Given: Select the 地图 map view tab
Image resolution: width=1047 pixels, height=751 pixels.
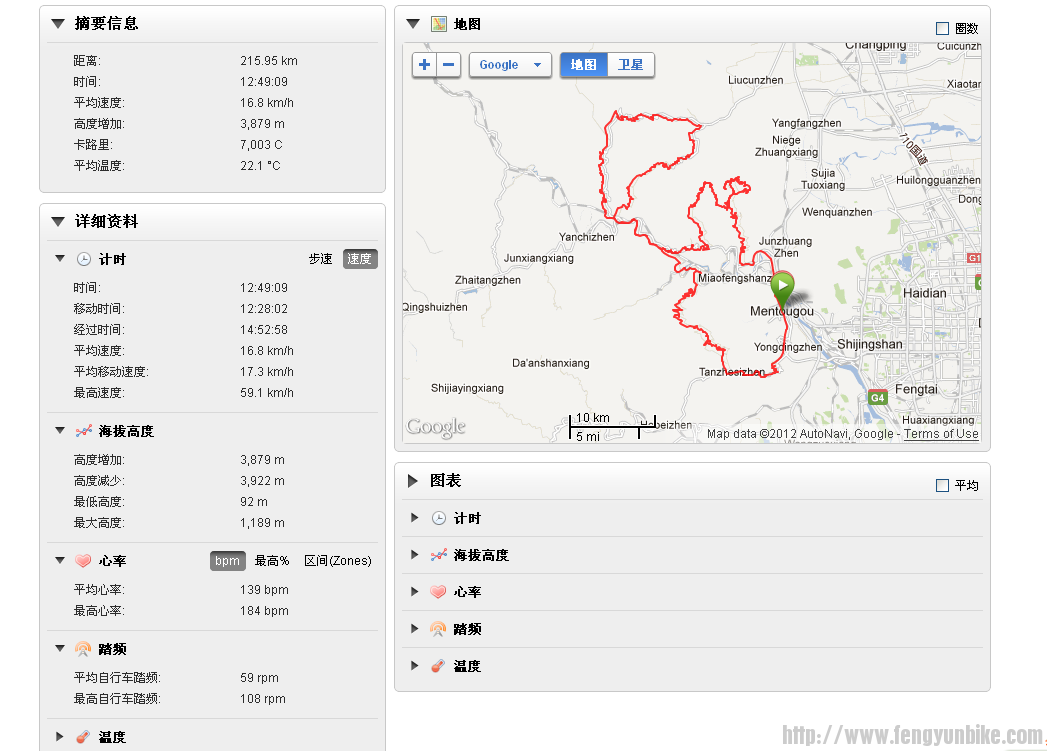Looking at the screenshot, I should pyautogui.click(x=584, y=65).
